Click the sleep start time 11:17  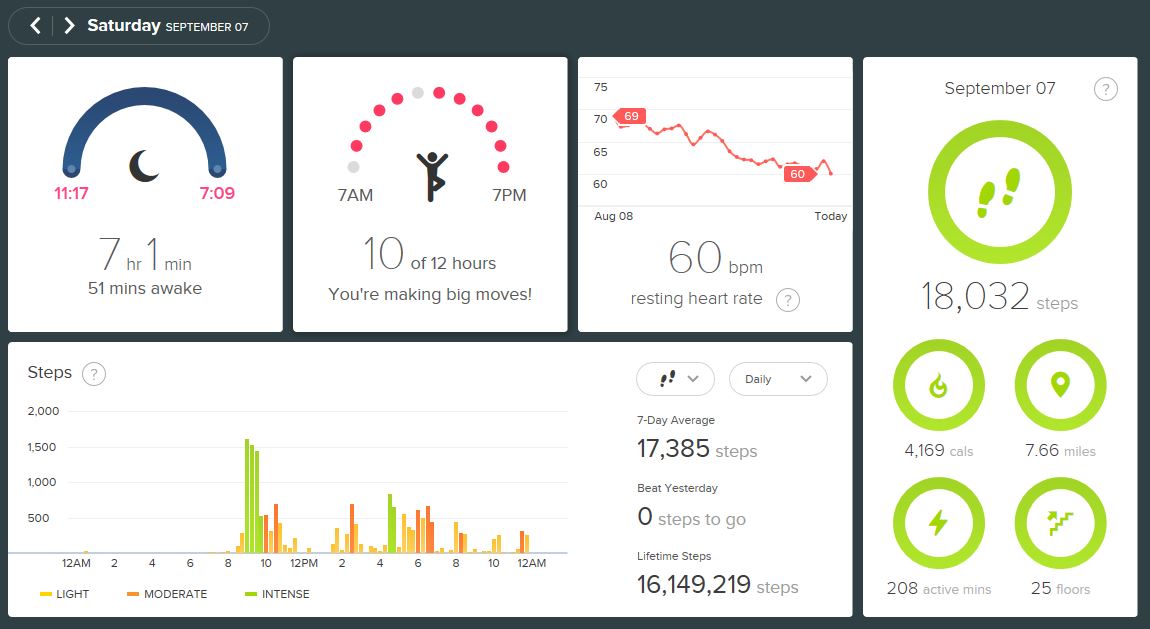(71, 194)
